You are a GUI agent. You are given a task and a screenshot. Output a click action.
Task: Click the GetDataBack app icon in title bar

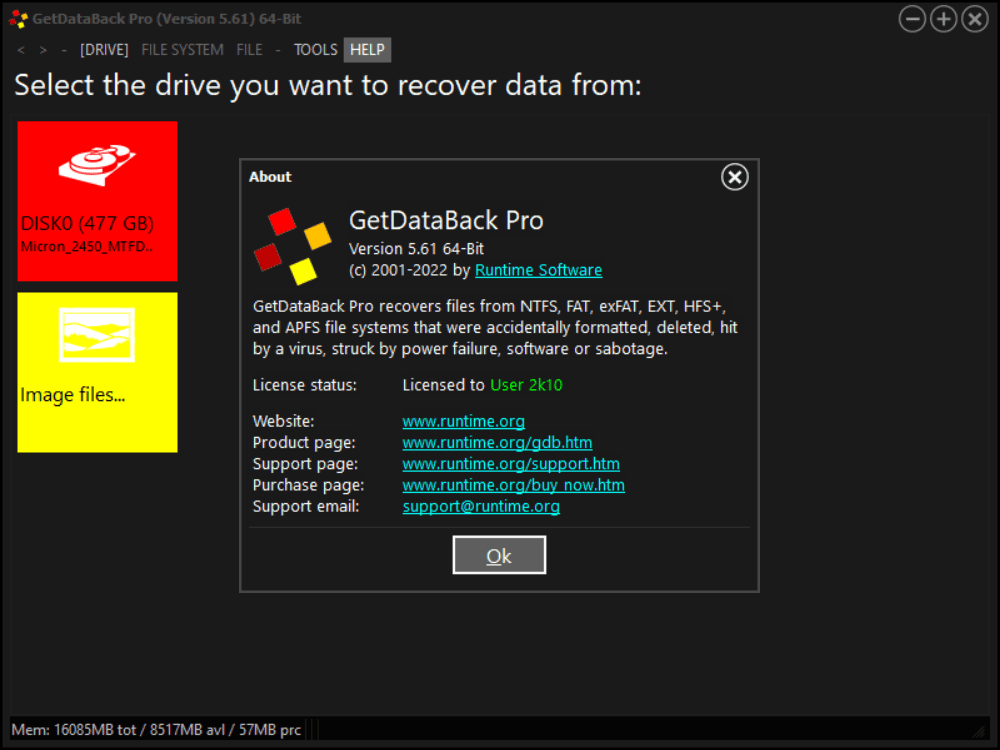18,19
